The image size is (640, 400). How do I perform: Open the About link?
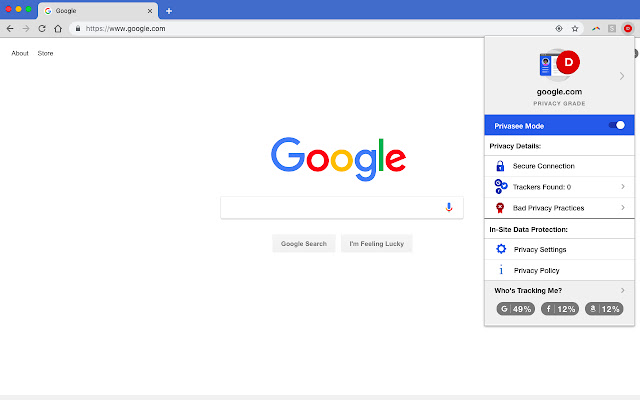tap(20, 53)
